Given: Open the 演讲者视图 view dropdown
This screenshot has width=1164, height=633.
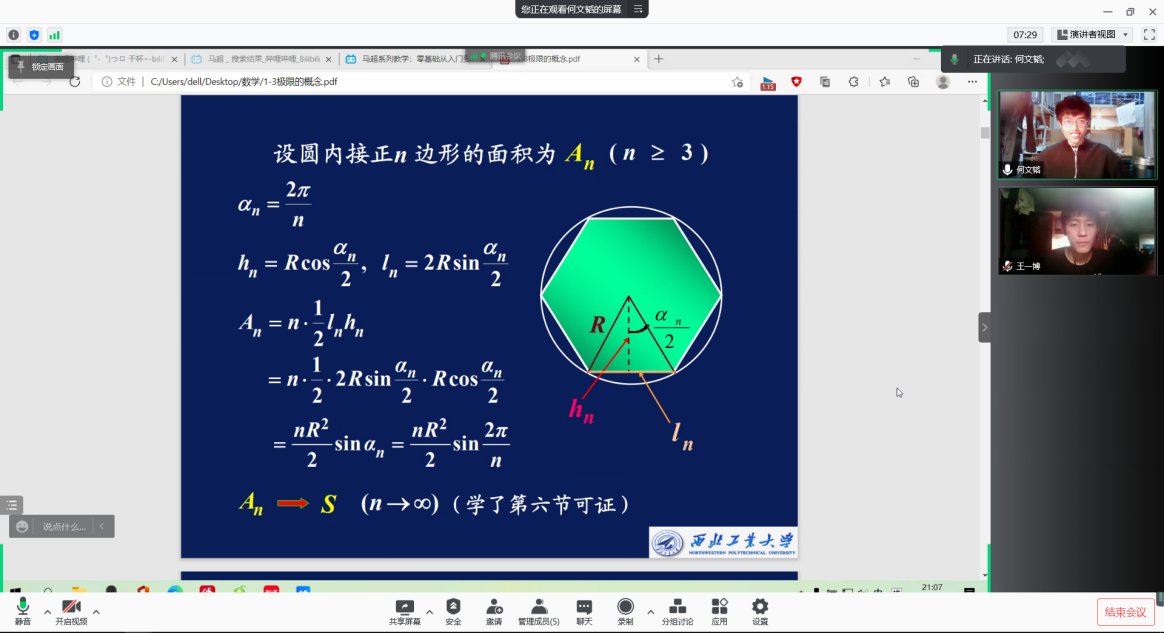Looking at the screenshot, I should pos(1094,34).
